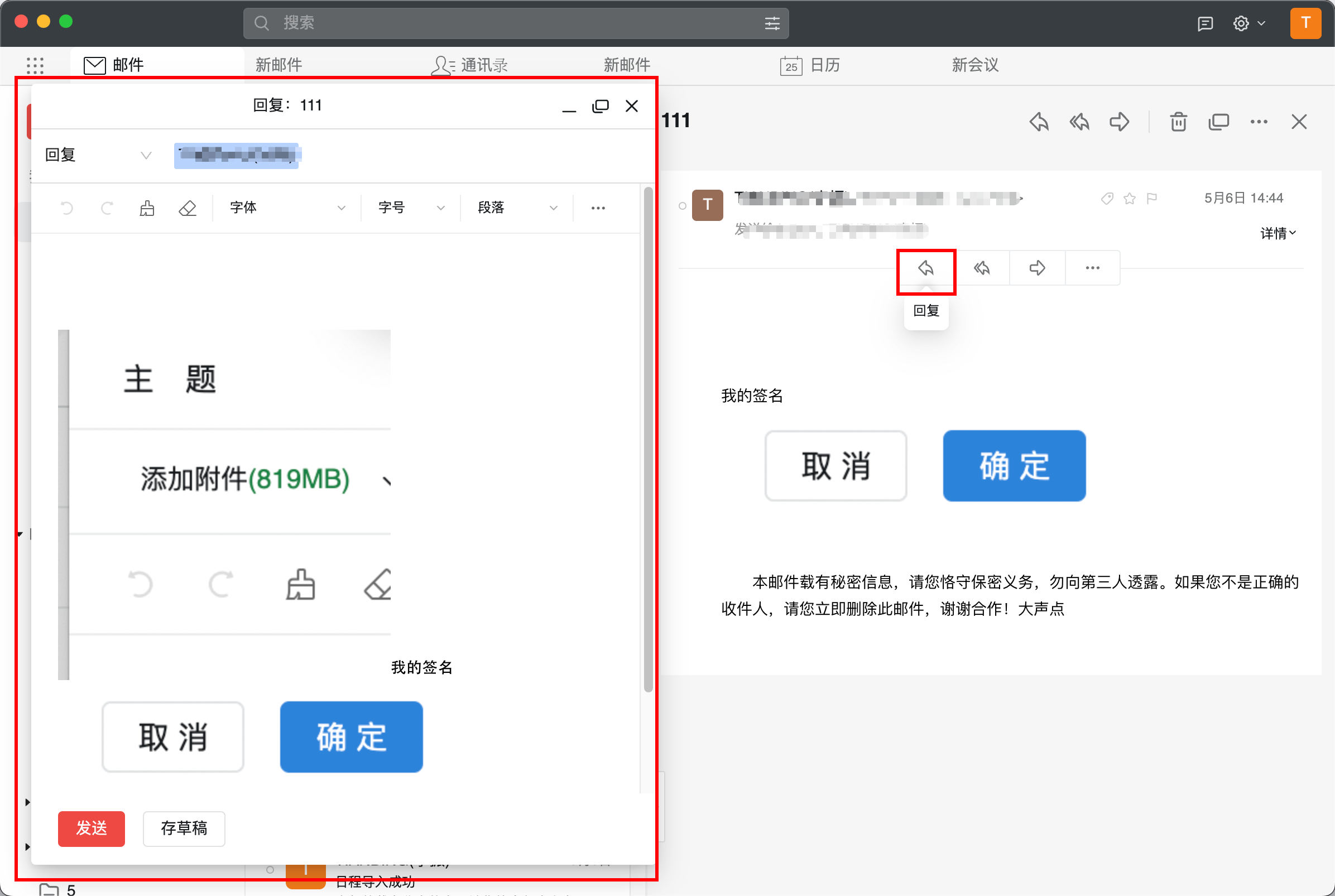Viewport: 1335px width, 896px height.
Task: Switch to the 日历 calendar tab
Action: point(811,65)
